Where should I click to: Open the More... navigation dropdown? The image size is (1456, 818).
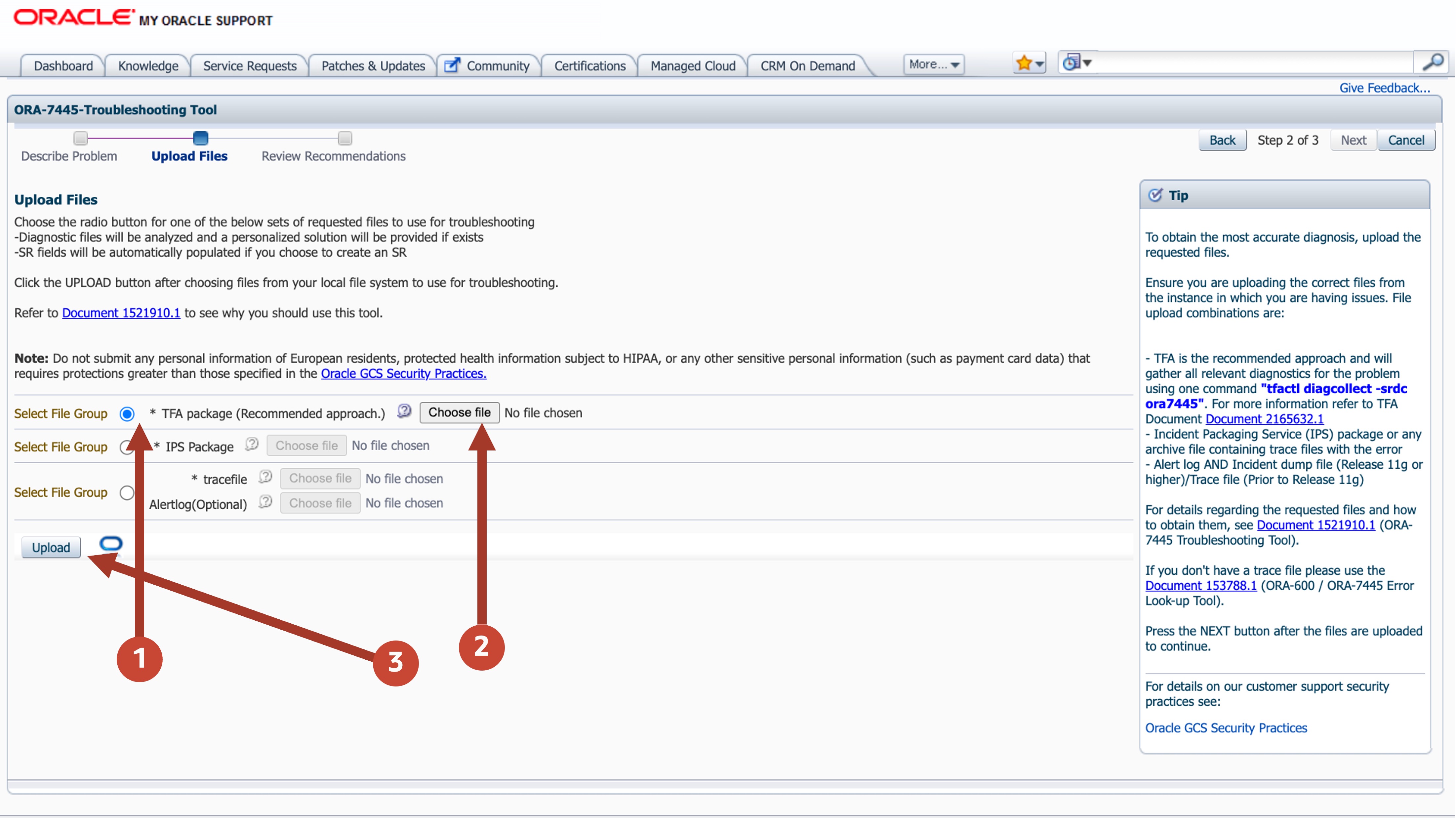click(933, 64)
